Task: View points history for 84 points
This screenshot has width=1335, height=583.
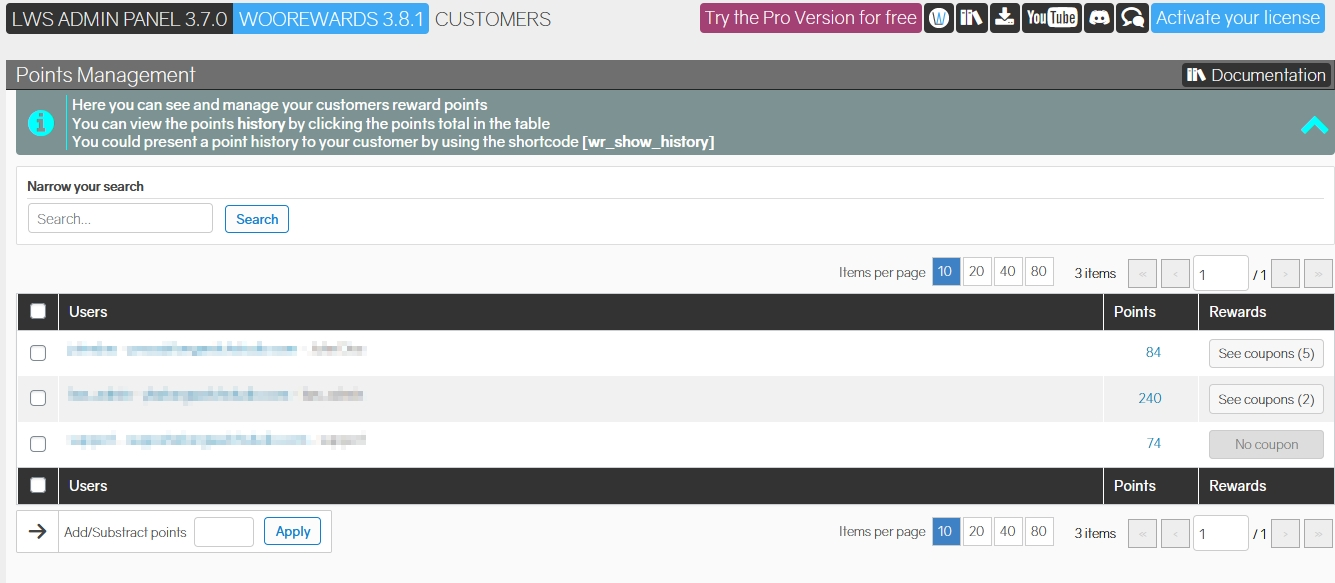Action: click(1153, 352)
